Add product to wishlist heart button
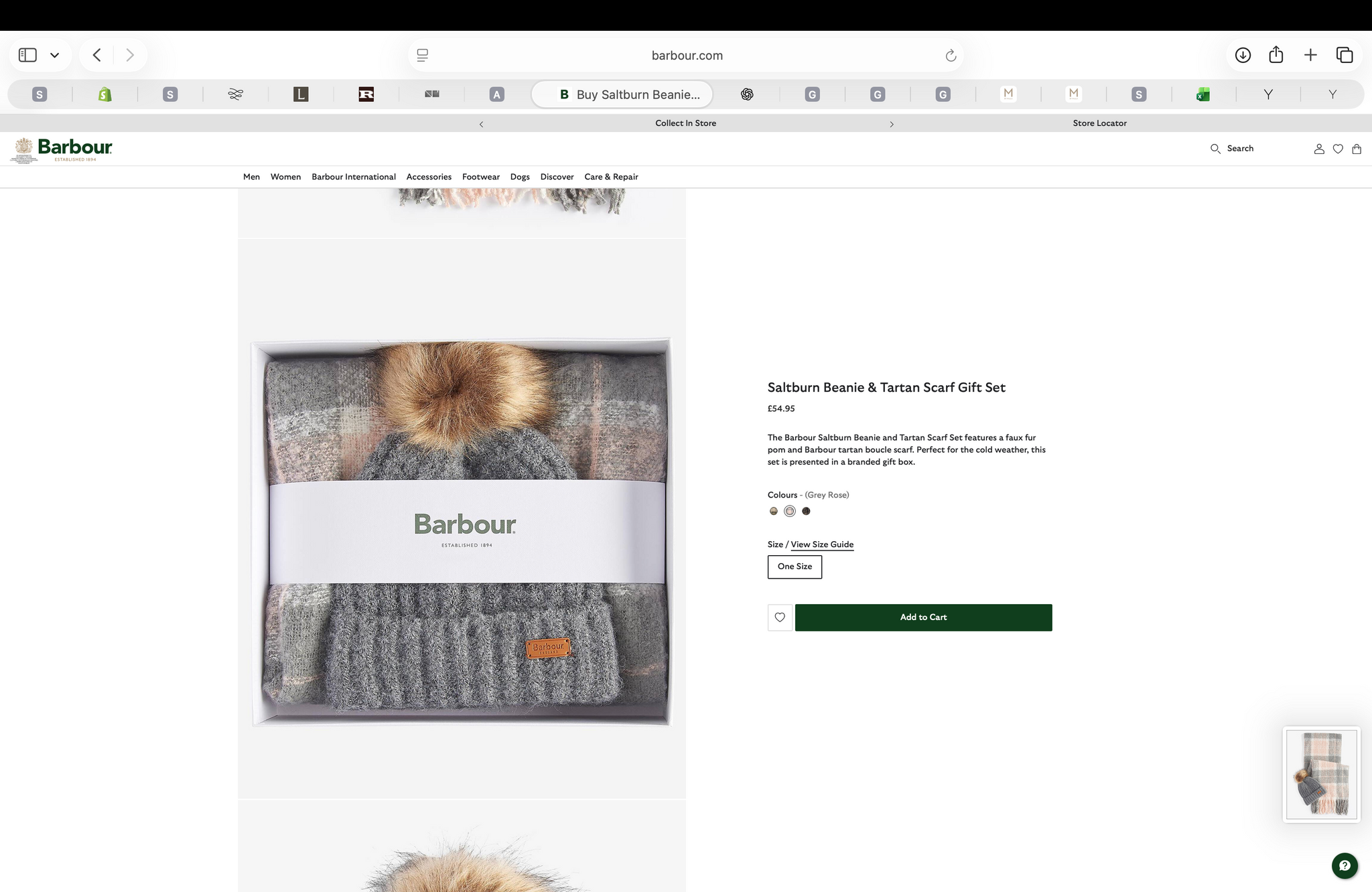 [x=780, y=617]
